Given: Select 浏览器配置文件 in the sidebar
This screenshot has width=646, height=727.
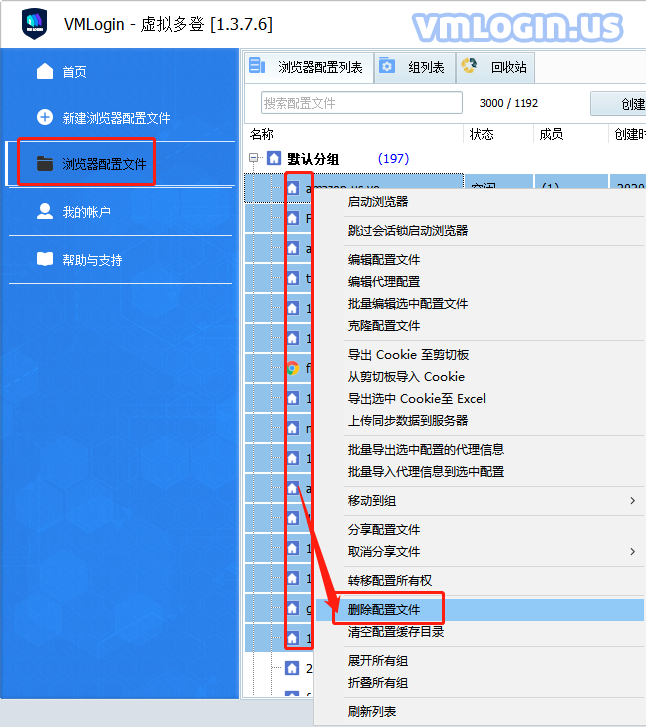Looking at the screenshot, I should coord(104,164).
